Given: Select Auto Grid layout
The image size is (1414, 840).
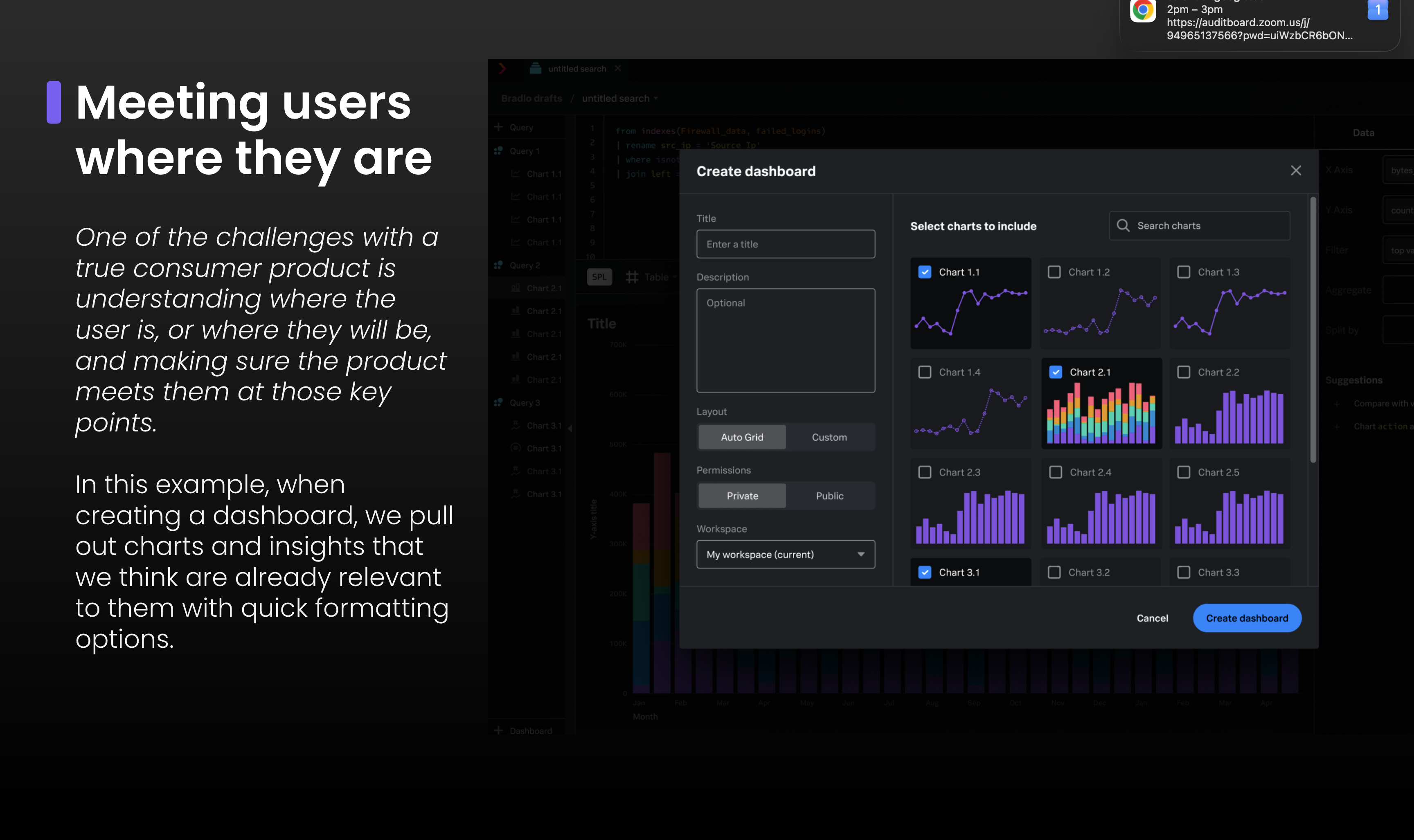Looking at the screenshot, I should (742, 437).
